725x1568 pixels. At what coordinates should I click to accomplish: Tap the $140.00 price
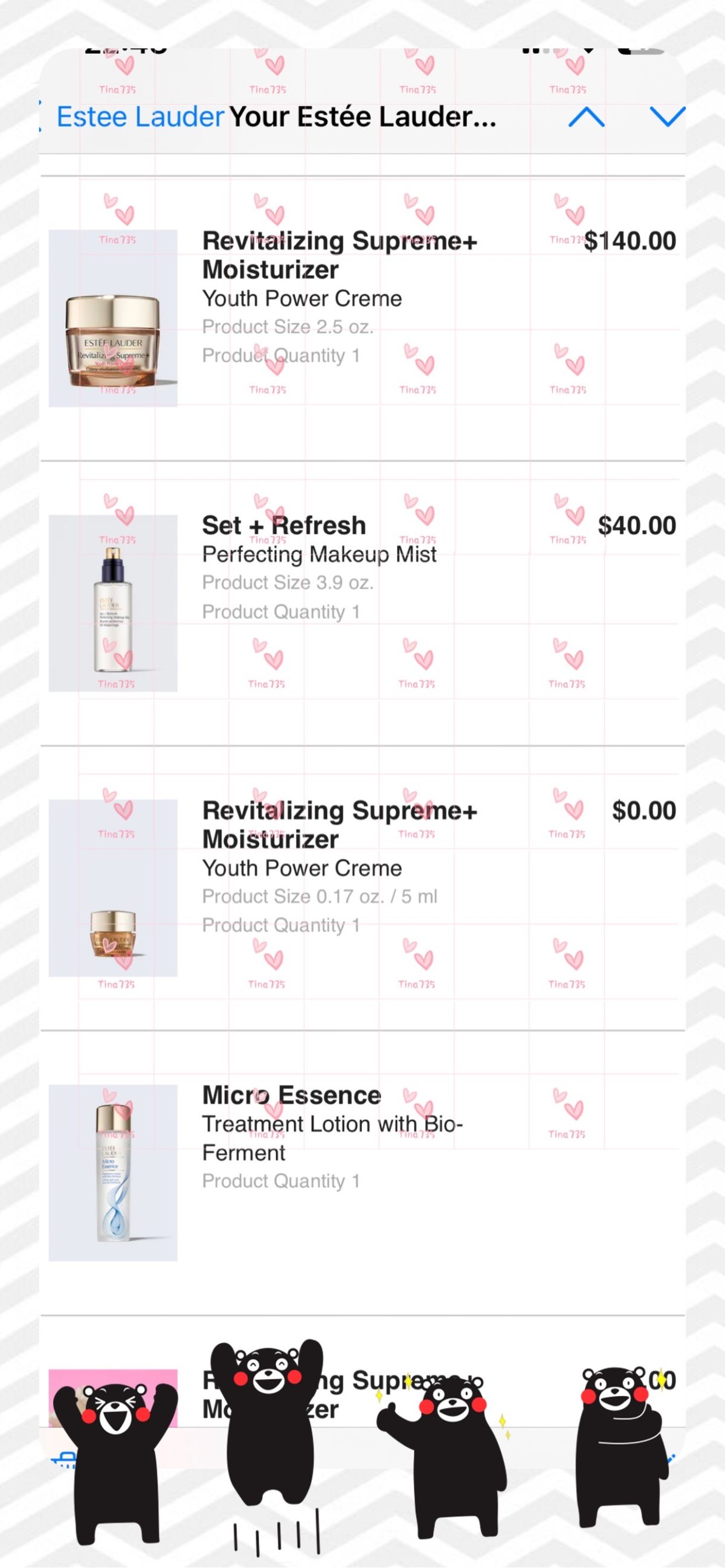630,241
